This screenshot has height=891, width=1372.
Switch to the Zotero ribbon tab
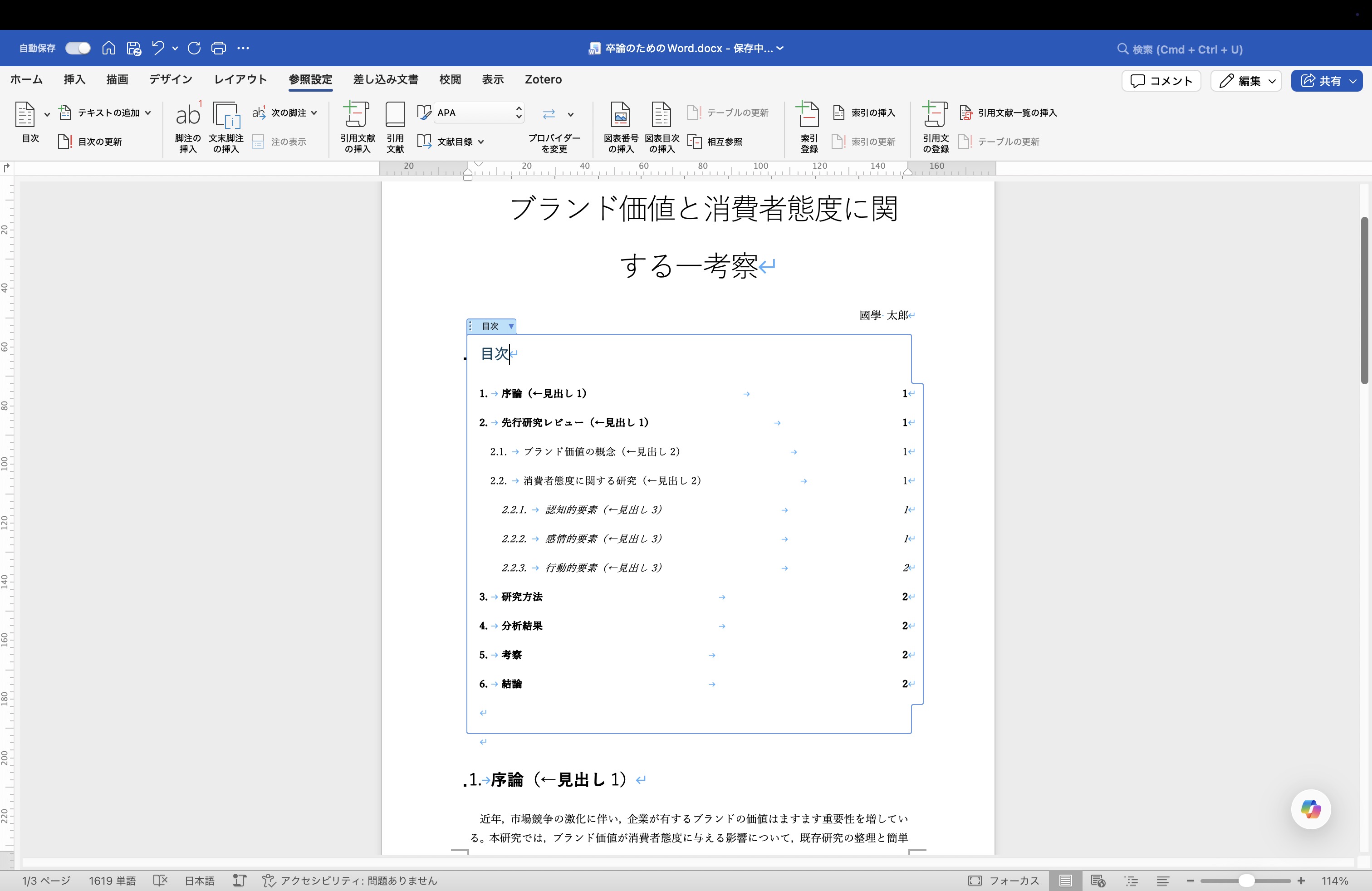[x=543, y=79]
